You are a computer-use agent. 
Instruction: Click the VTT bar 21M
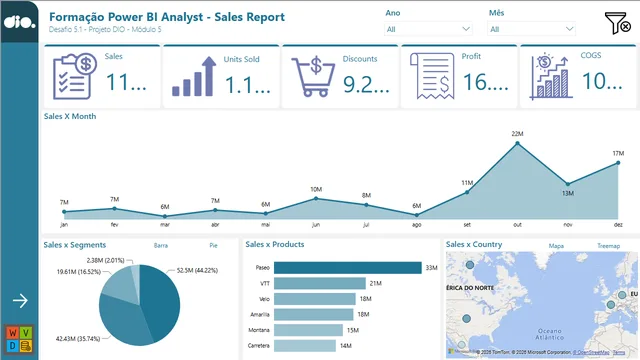320,283
